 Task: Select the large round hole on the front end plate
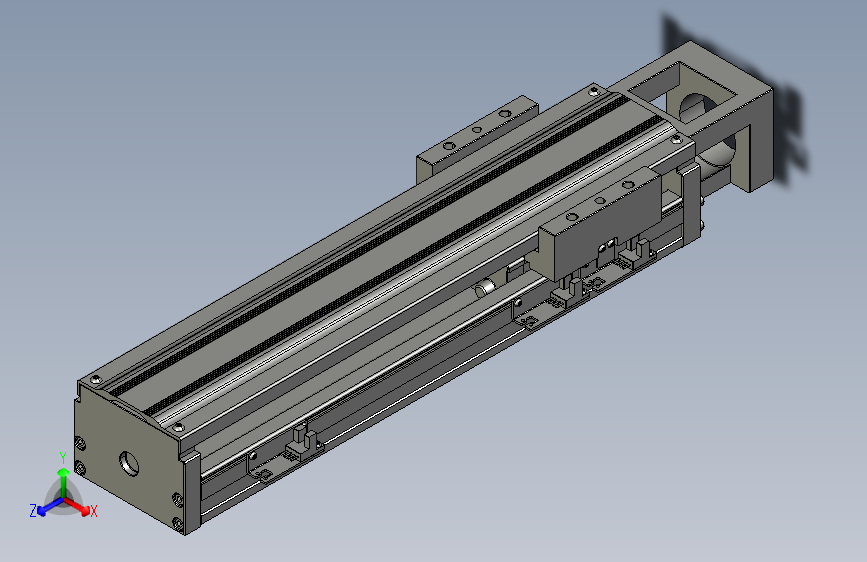click(x=129, y=464)
